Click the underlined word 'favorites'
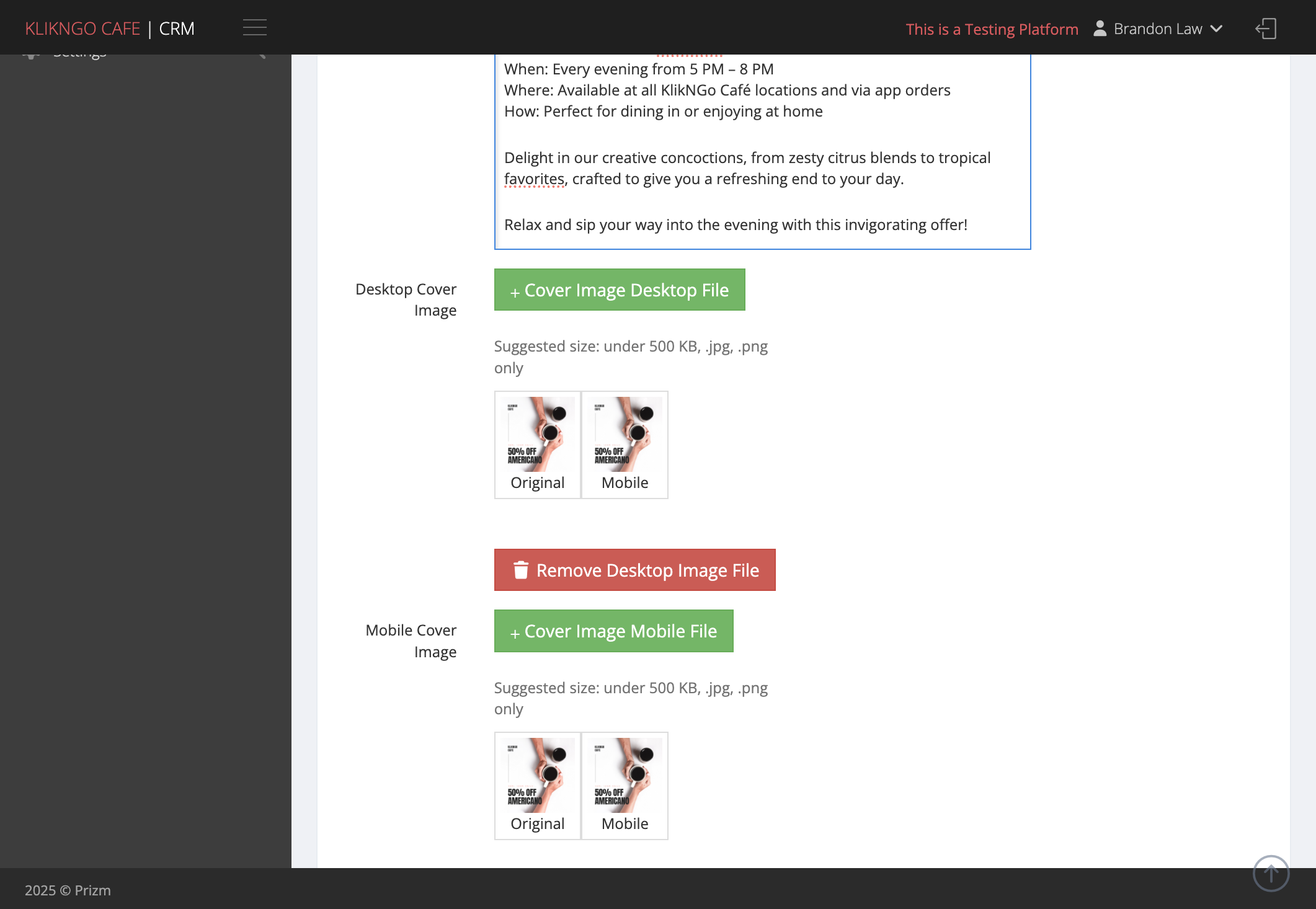 534,179
